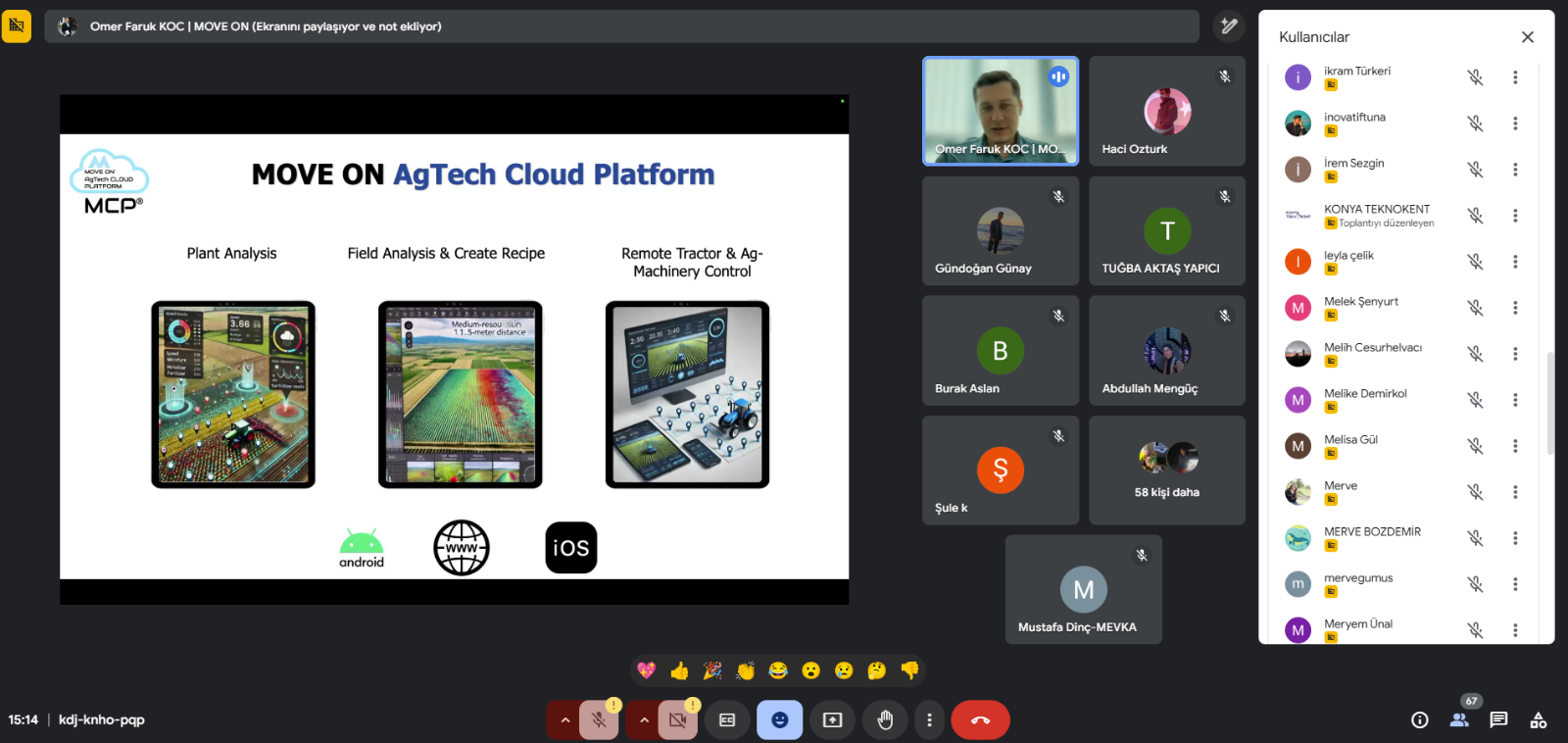Image resolution: width=1568 pixels, height=743 pixels.
Task: Send the laughing face reaction
Action: click(x=778, y=670)
